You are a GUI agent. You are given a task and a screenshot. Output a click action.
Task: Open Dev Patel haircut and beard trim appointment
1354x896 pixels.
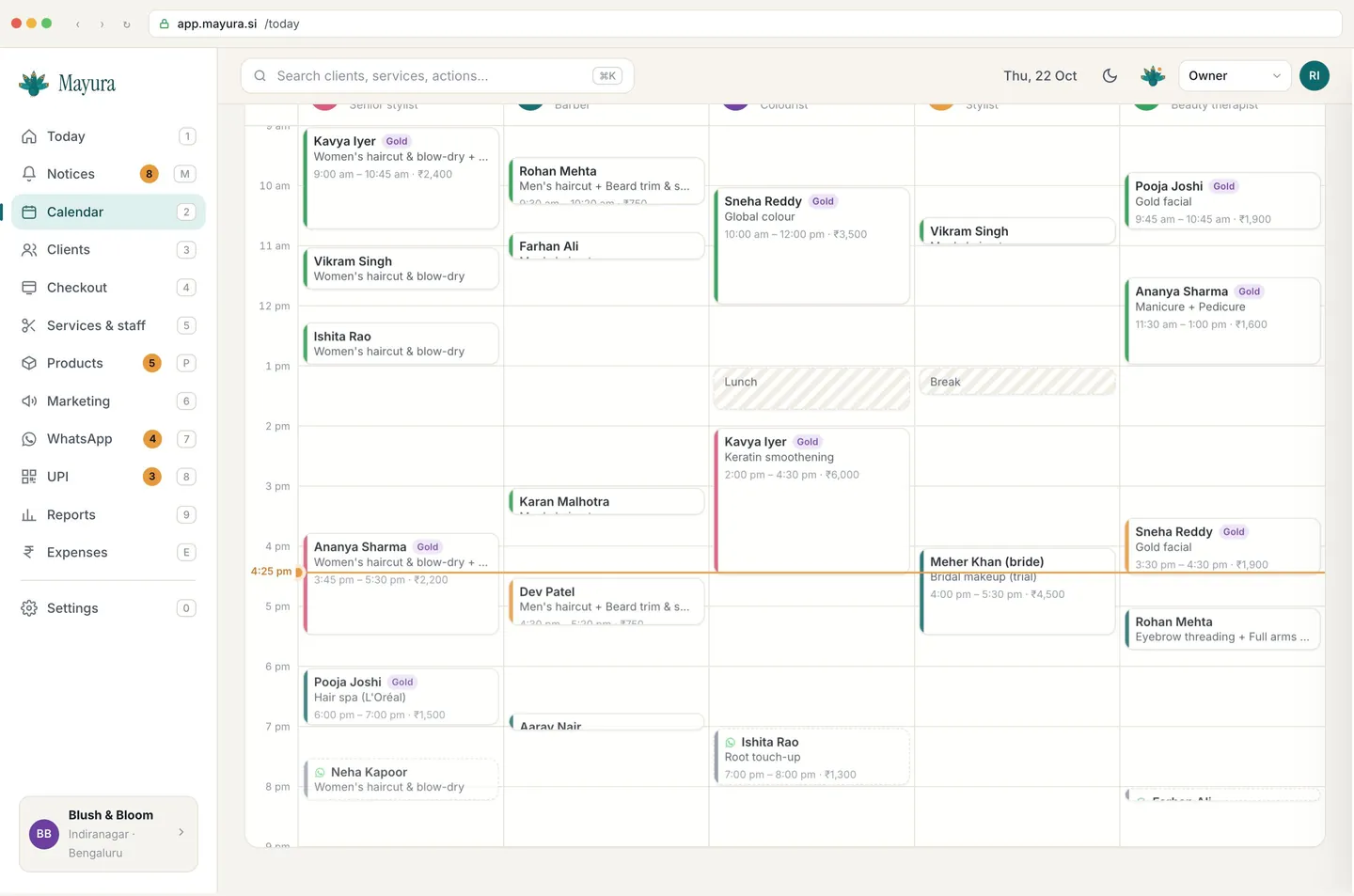pyautogui.click(x=606, y=603)
